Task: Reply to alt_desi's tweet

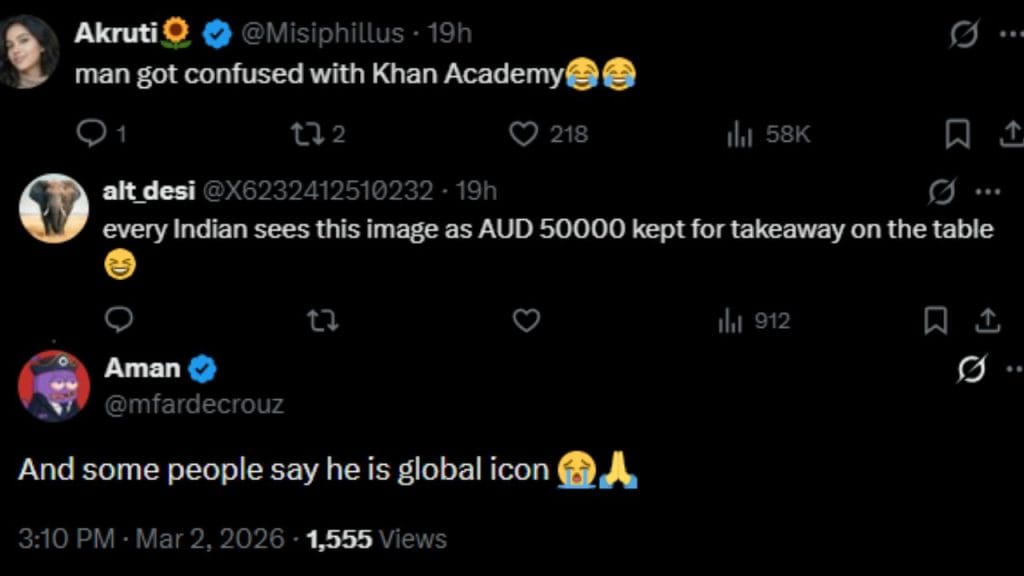Action: coord(120,321)
